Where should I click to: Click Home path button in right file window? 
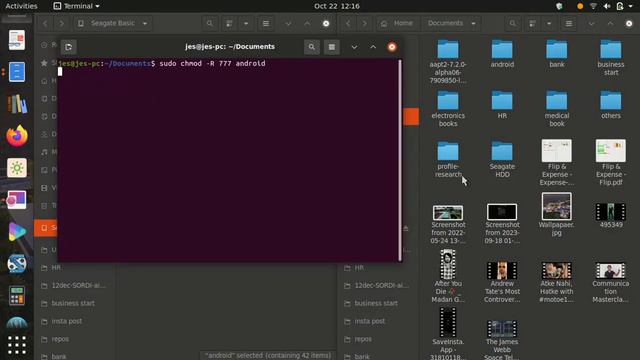[x=398, y=23]
